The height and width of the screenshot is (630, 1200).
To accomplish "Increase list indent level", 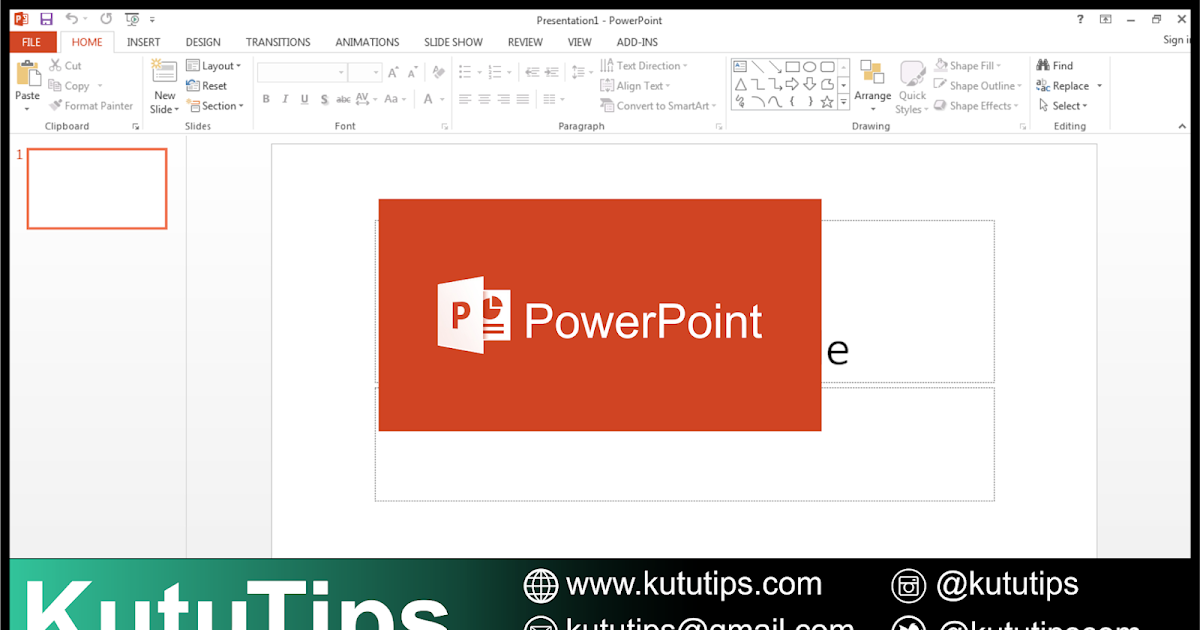I will click(x=552, y=72).
